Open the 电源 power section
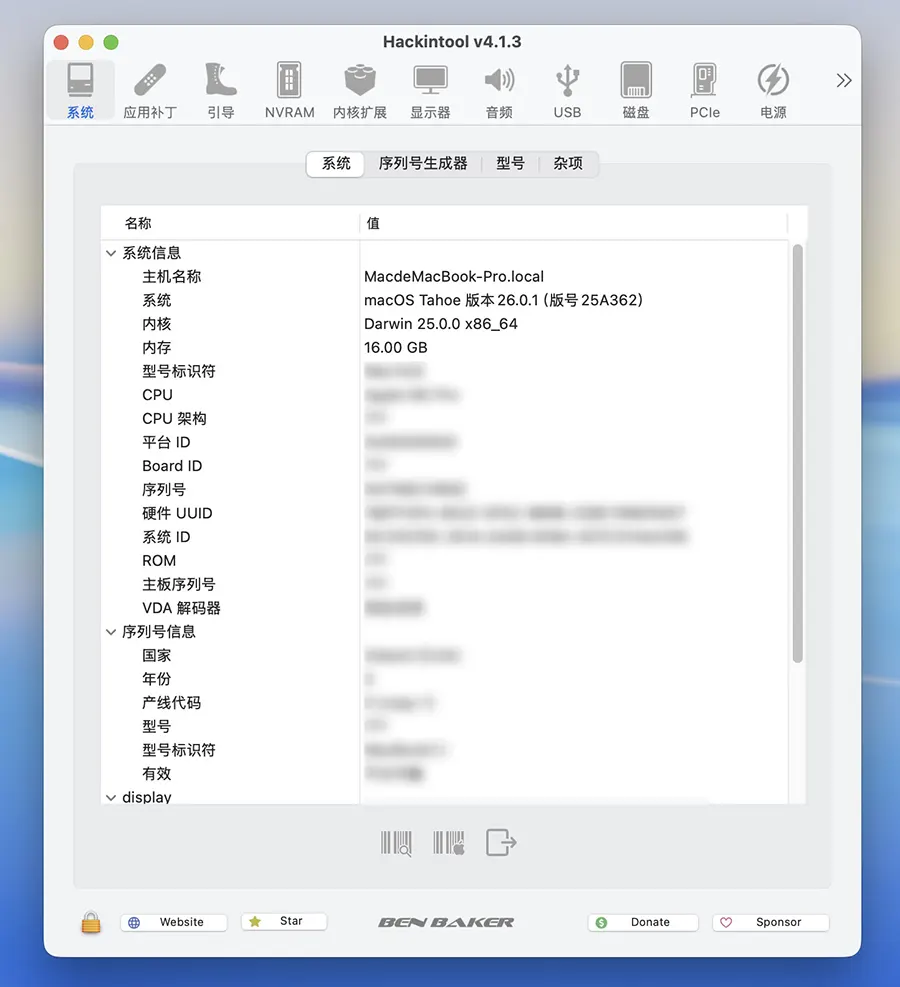This screenshot has width=900, height=987. pyautogui.click(x=773, y=91)
